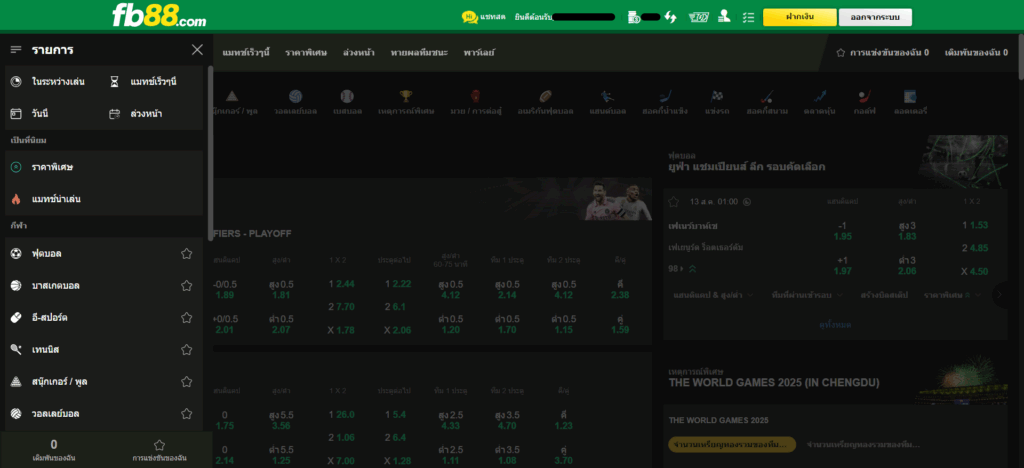This screenshot has height=468, width=1024.
Task: Click สร้างบิลสเต็ป bet builder
Action: click(x=884, y=295)
